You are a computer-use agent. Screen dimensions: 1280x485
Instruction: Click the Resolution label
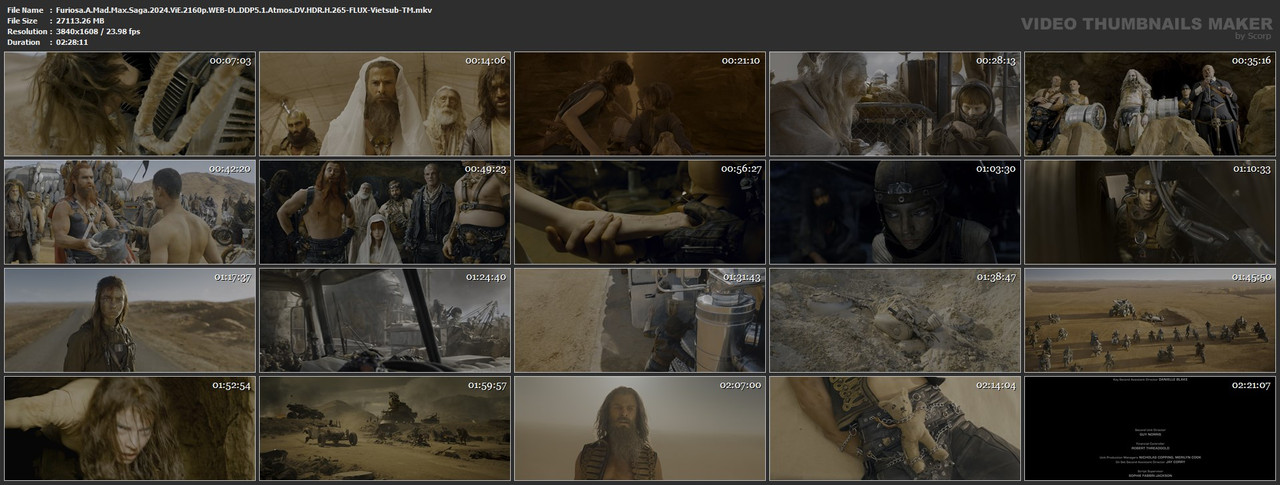click(26, 31)
